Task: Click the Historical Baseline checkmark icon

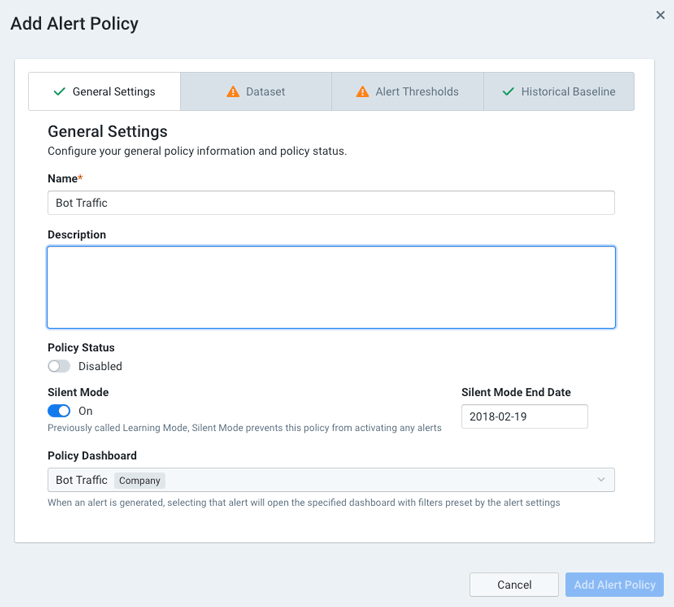Action: pos(508,92)
